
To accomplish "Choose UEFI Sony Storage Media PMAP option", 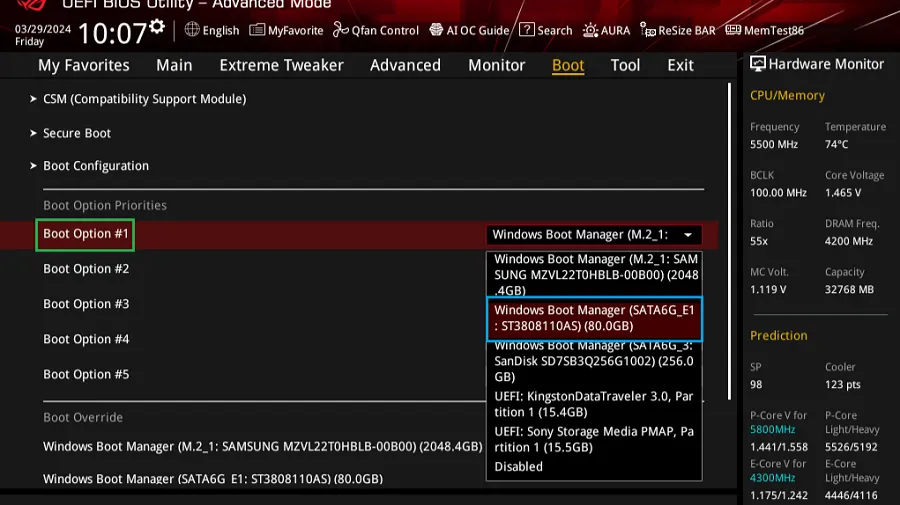I will (x=594, y=439).
